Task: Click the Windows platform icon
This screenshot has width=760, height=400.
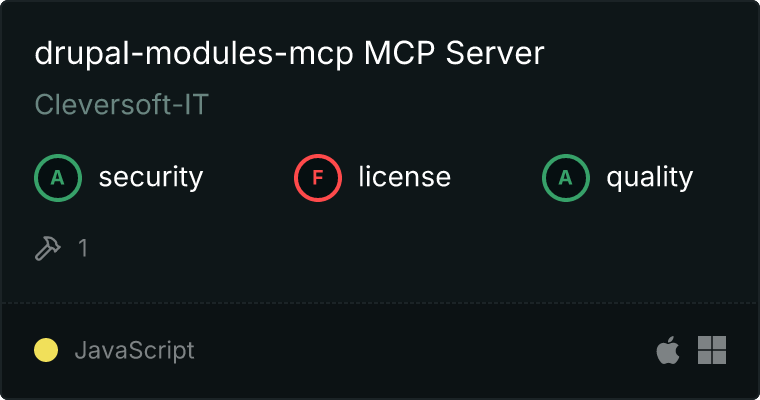Action: [x=712, y=350]
